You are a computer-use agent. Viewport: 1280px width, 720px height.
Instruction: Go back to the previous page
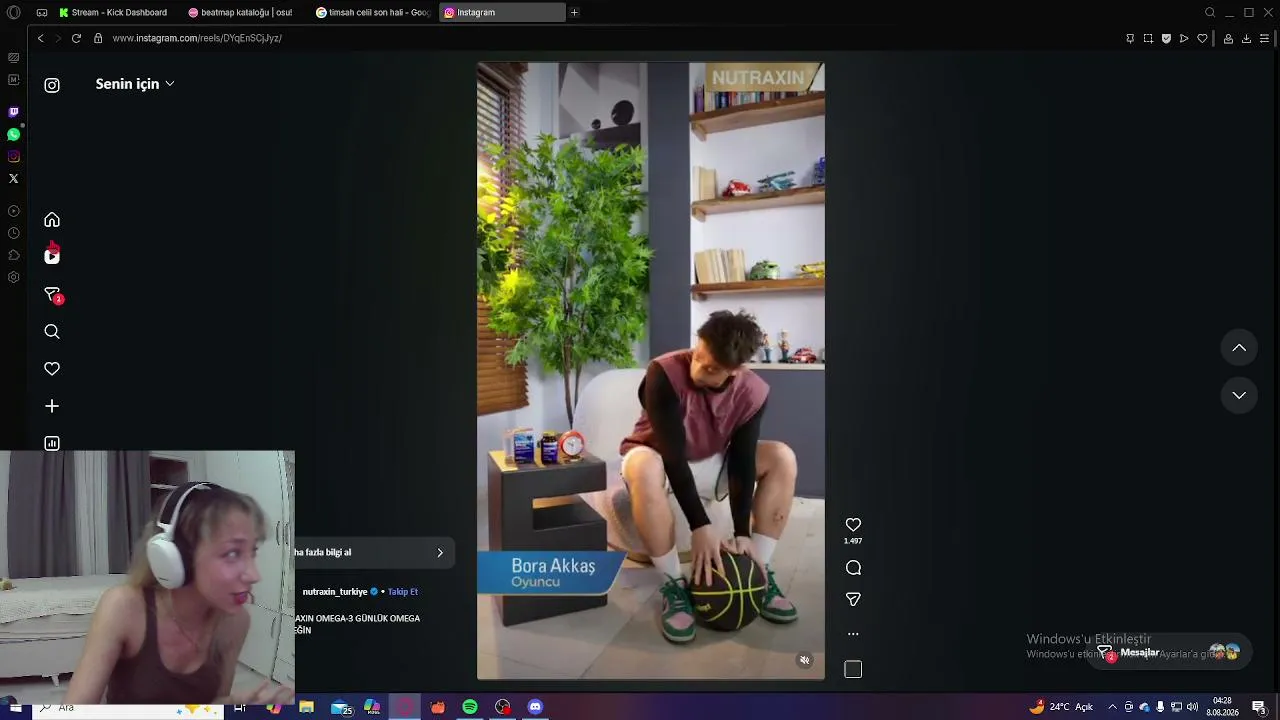tap(40, 38)
